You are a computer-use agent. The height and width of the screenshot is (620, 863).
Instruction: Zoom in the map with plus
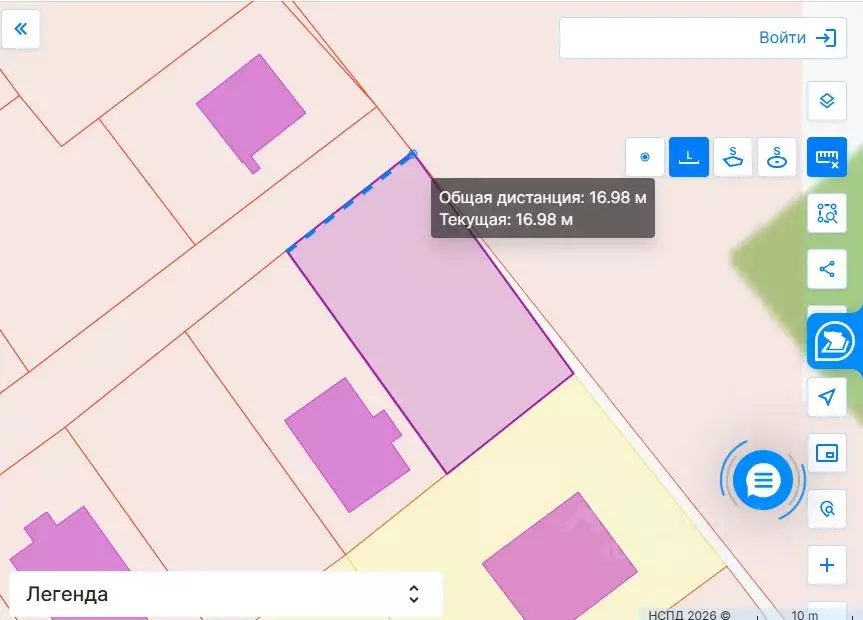pos(826,565)
